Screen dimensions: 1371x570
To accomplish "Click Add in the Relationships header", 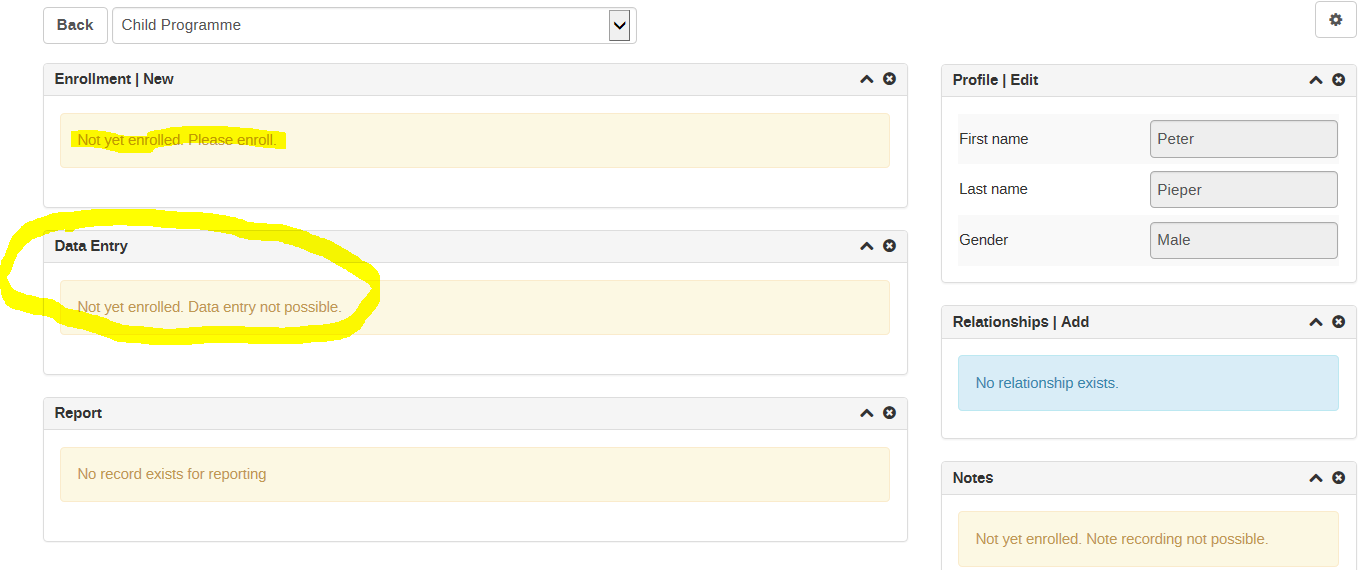I will tap(1075, 322).
